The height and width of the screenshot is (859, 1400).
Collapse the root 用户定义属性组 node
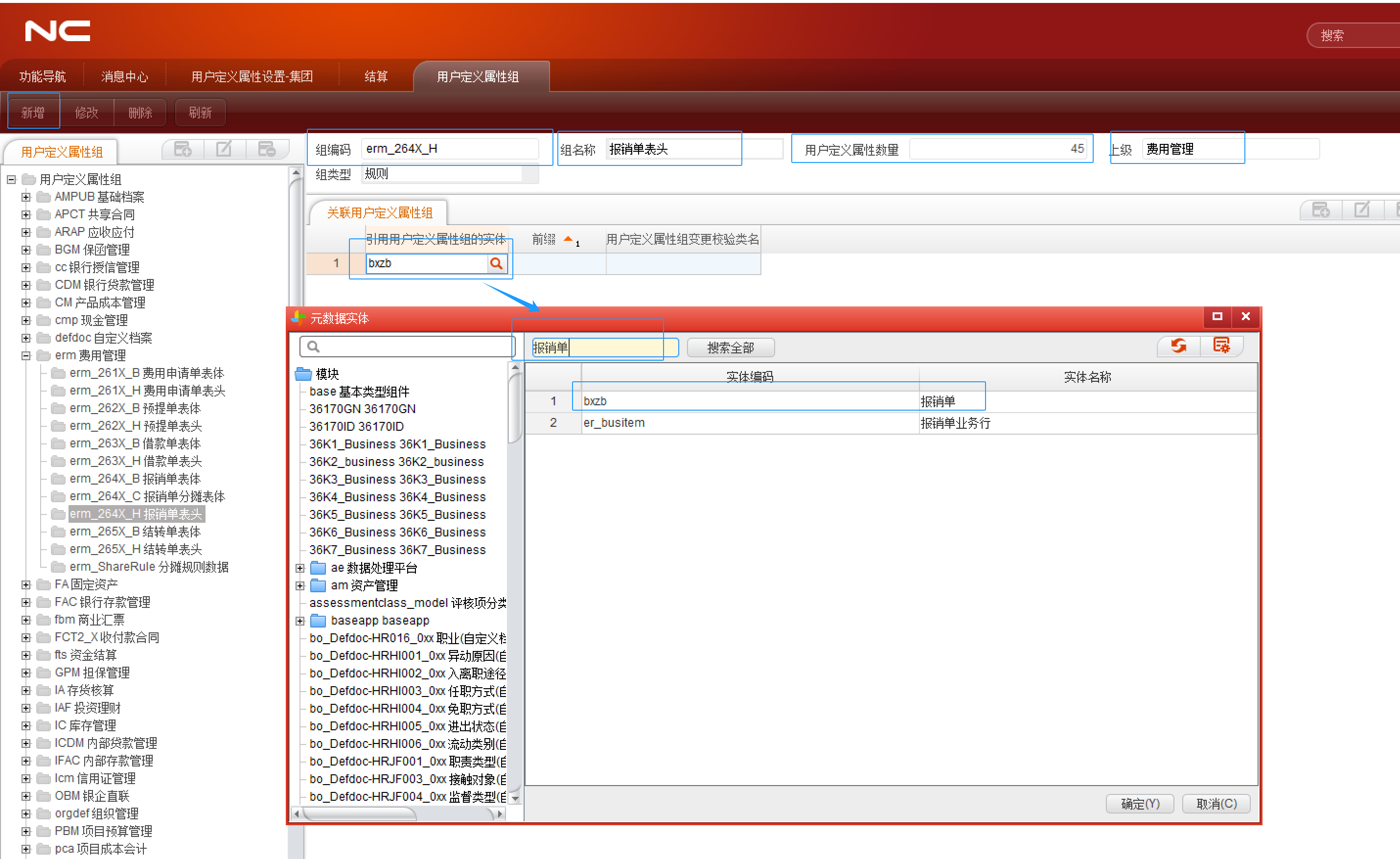click(11, 179)
